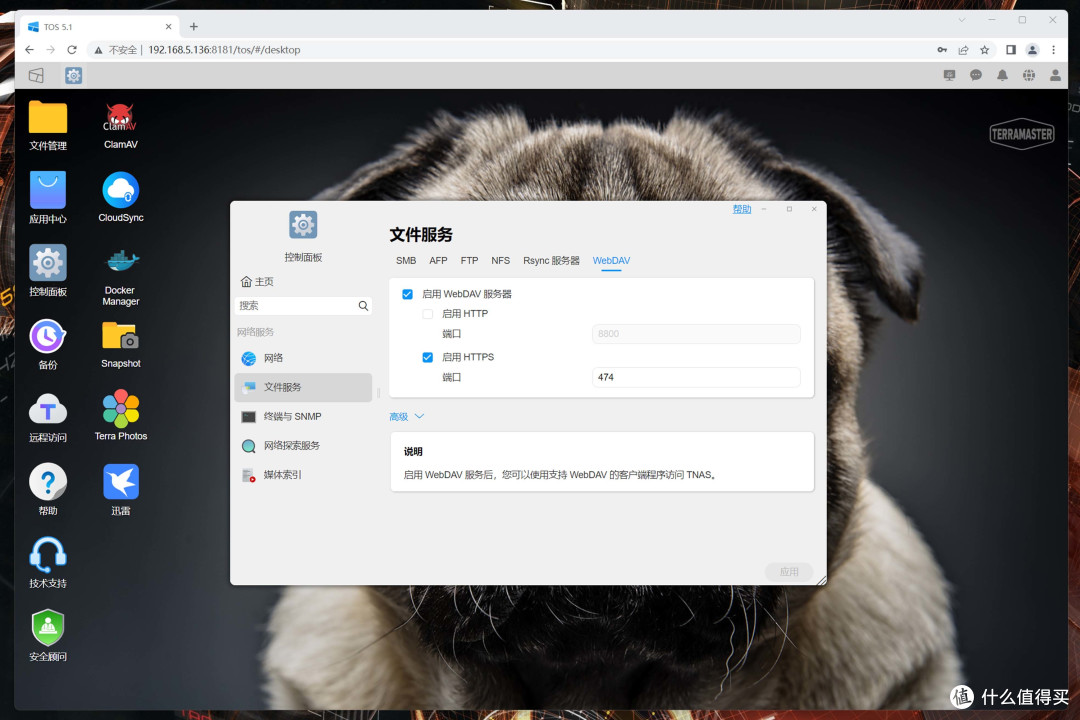Viewport: 1080px width, 720px height.
Task: Select 文件服务 in the sidebar
Action: coord(303,387)
